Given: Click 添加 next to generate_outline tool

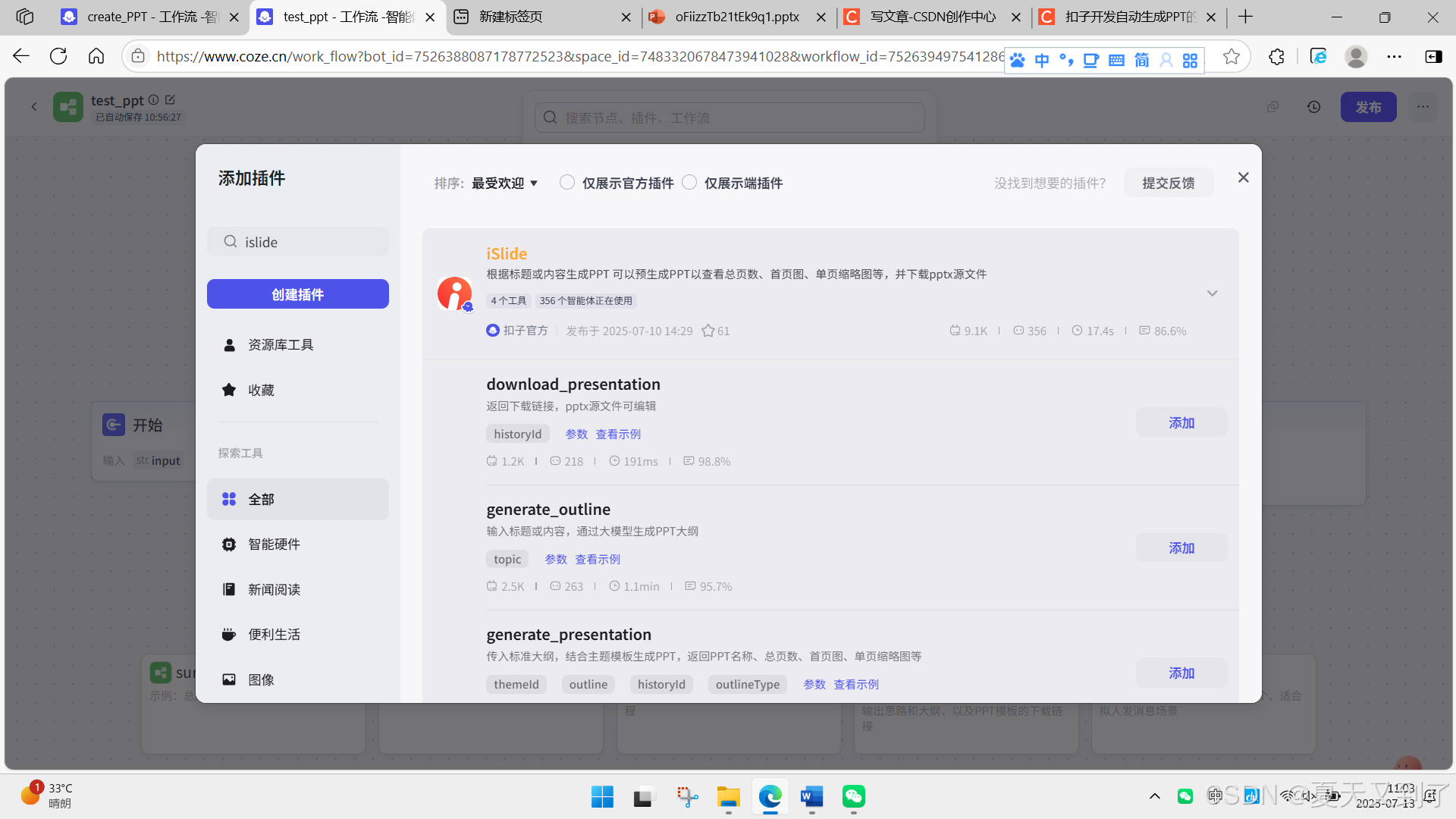Looking at the screenshot, I should point(1181,547).
